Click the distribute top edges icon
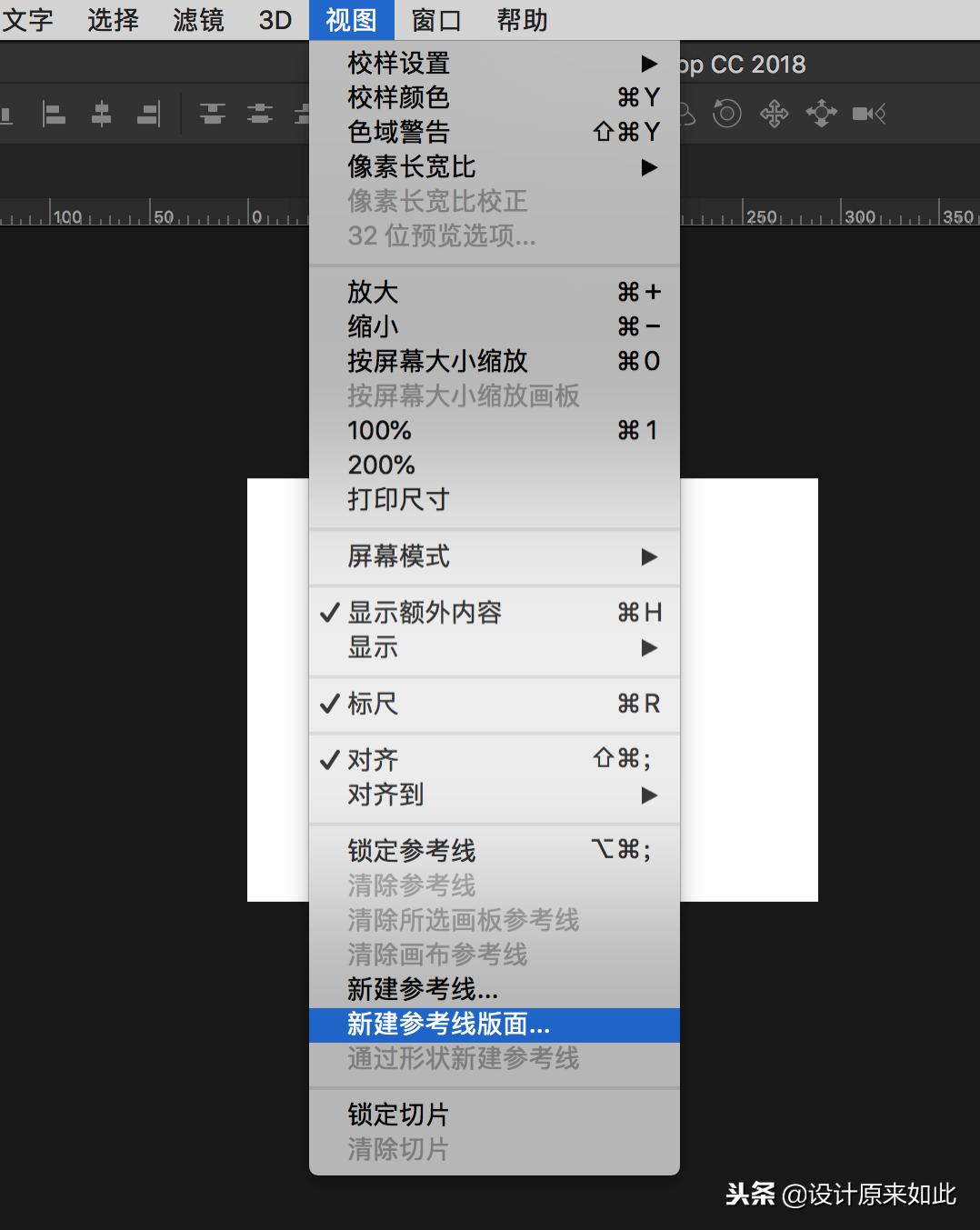 (213, 114)
